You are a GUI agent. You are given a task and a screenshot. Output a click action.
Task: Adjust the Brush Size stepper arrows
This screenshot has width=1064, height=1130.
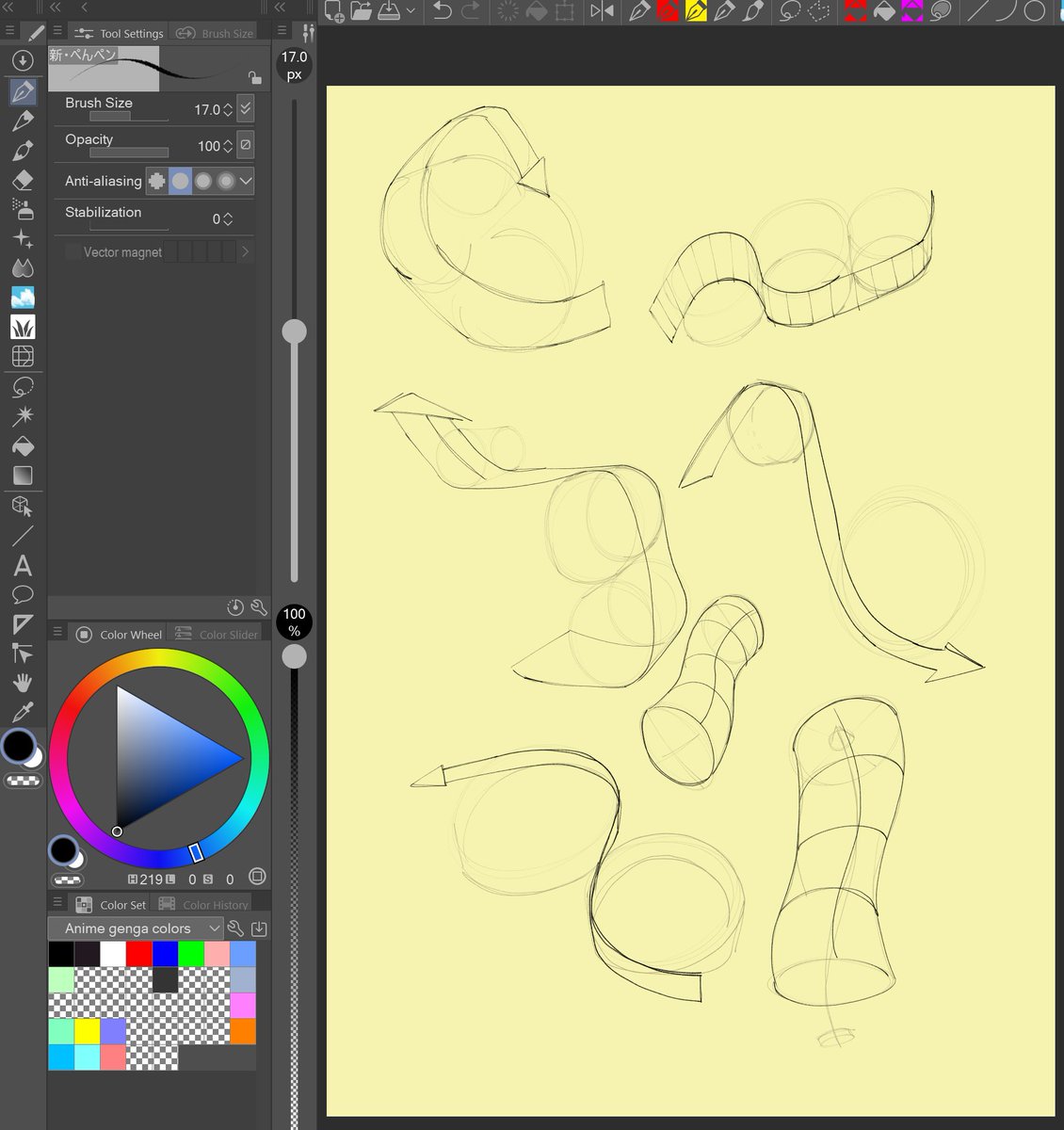click(x=228, y=110)
